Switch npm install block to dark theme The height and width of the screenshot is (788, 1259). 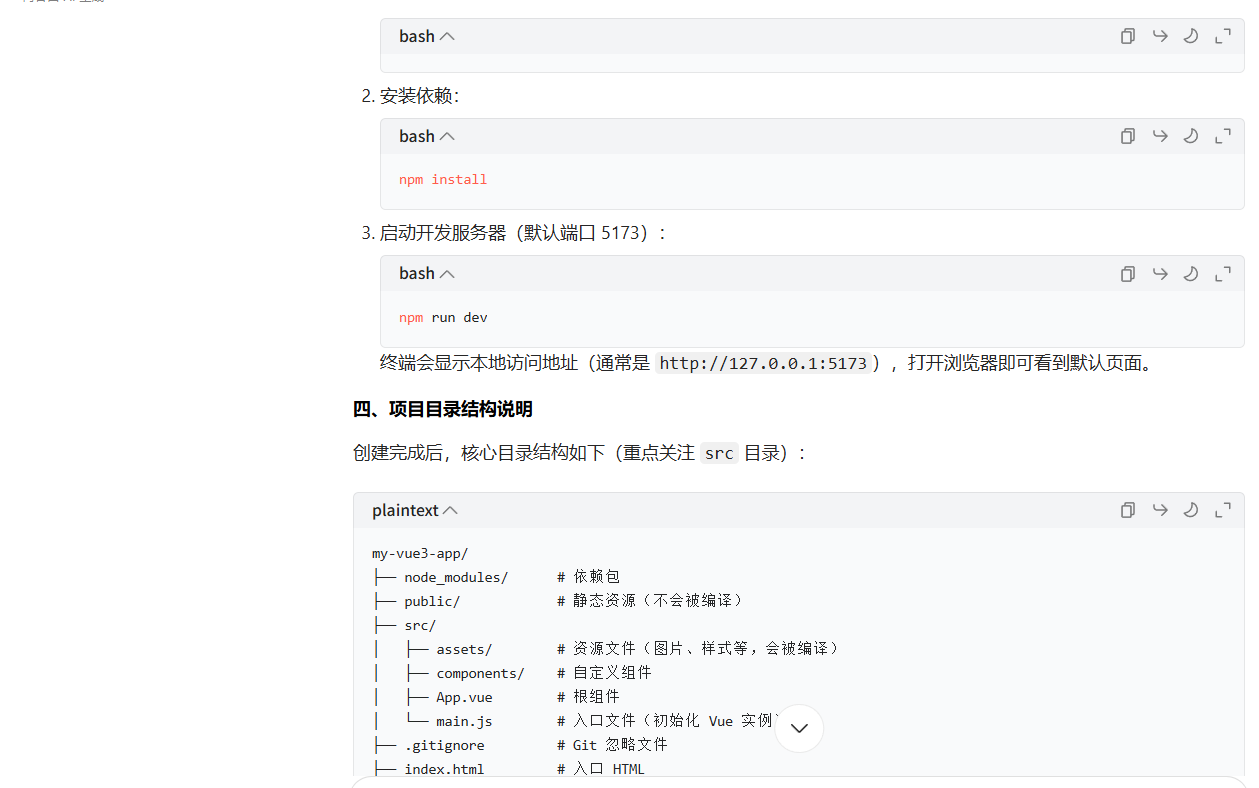1191,136
